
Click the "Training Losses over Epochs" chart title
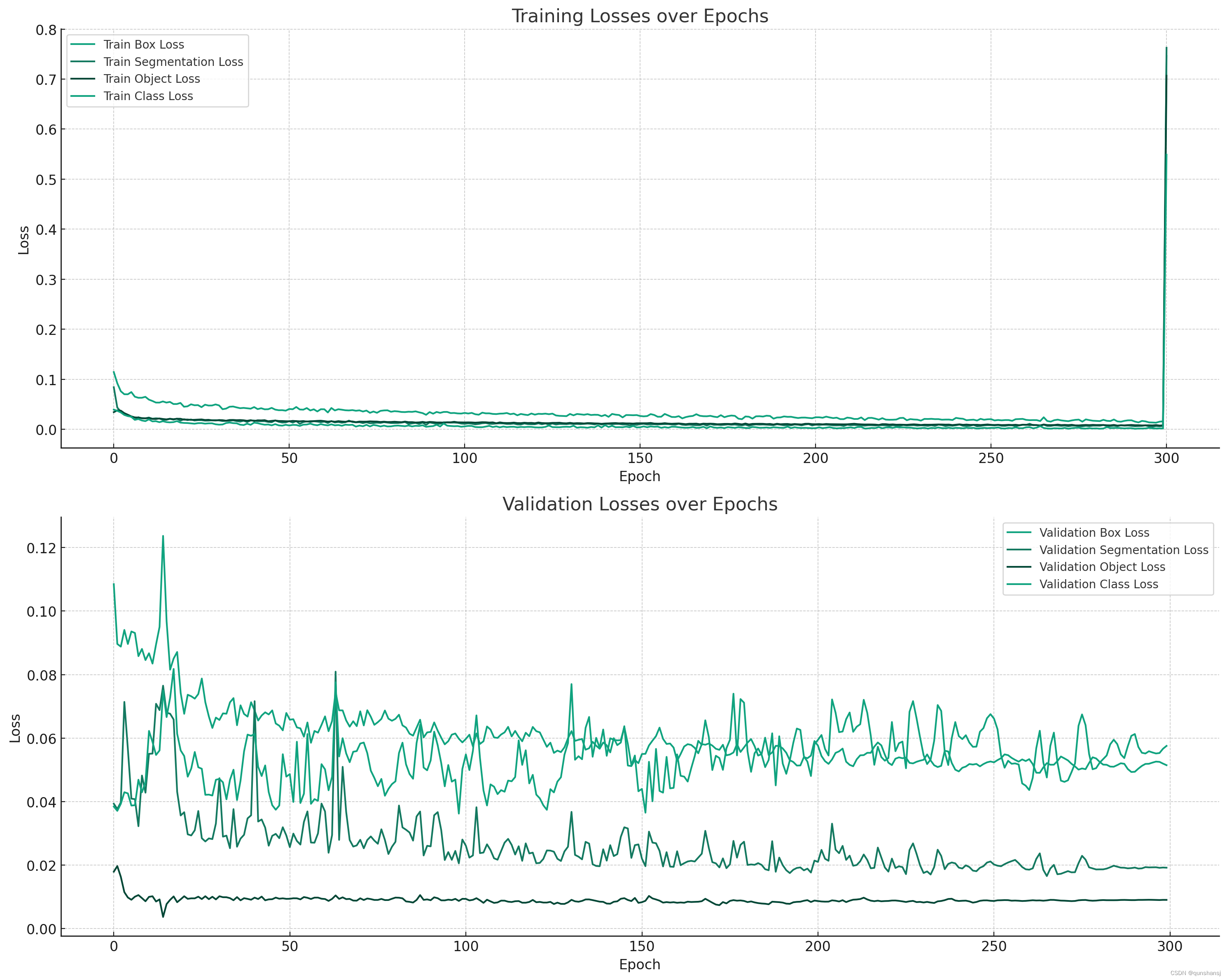(x=640, y=16)
